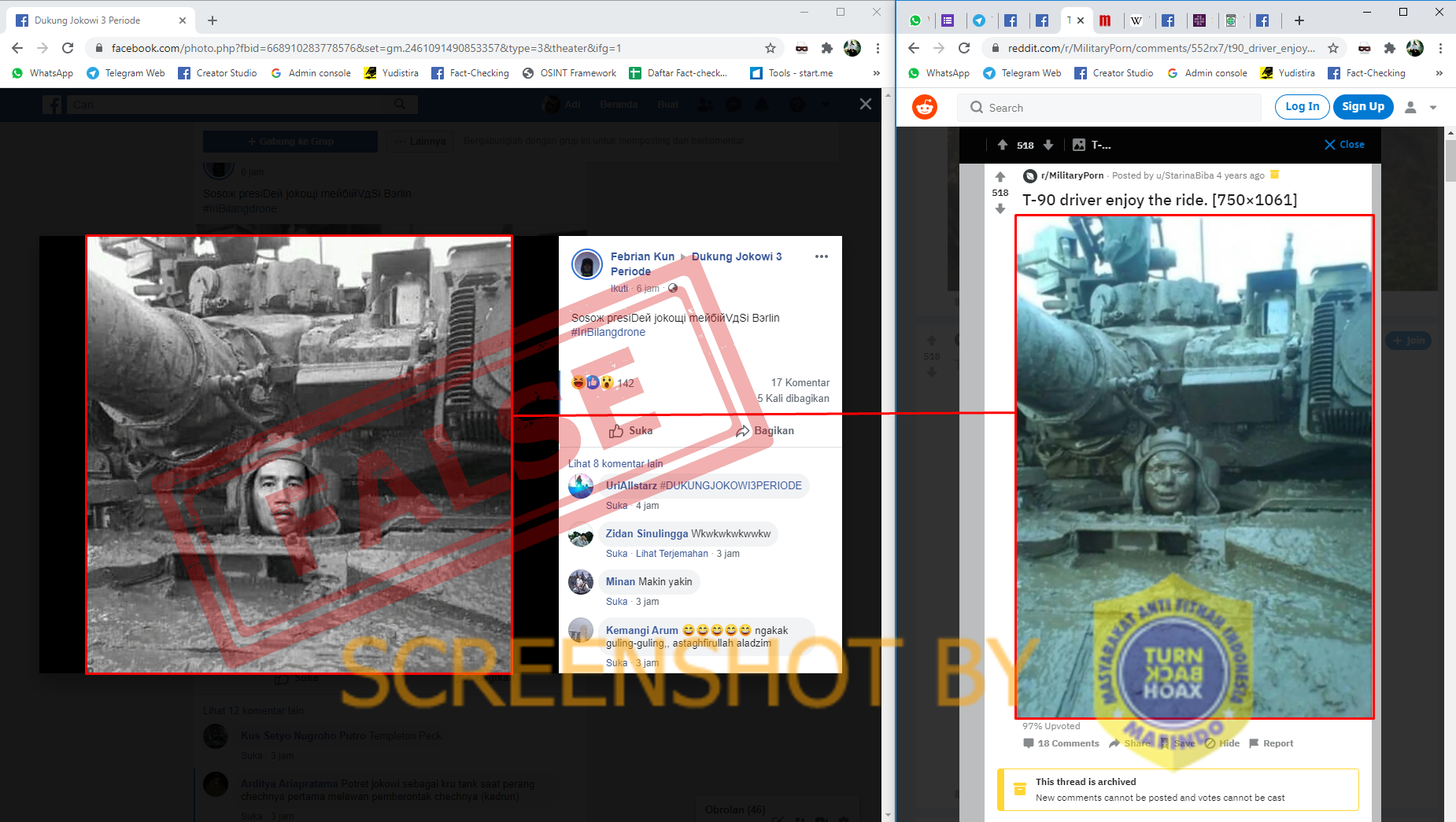This screenshot has height=822, width=1456.
Task: Reload the Reddit page
Action: point(964,48)
